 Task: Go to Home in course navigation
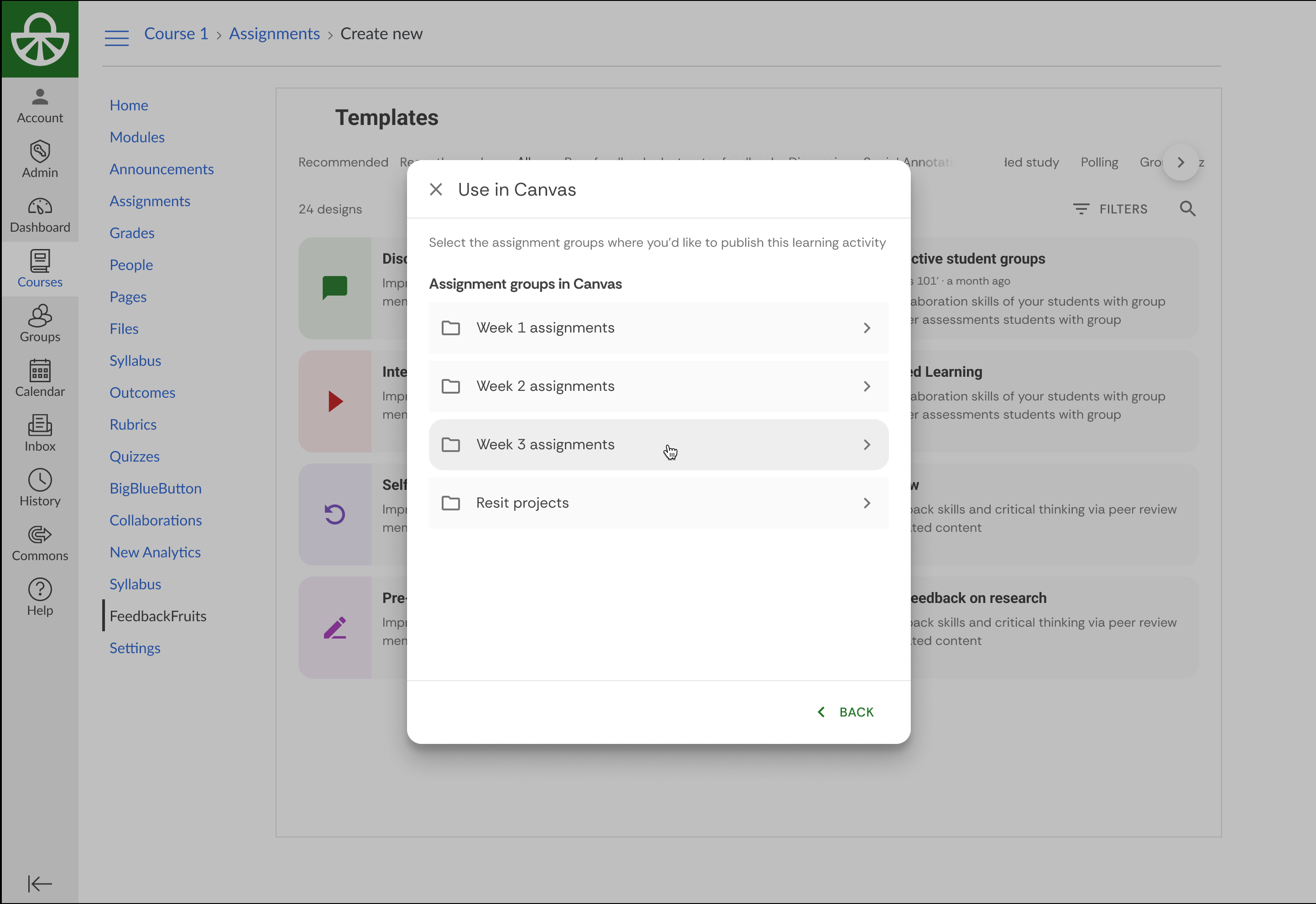click(129, 105)
